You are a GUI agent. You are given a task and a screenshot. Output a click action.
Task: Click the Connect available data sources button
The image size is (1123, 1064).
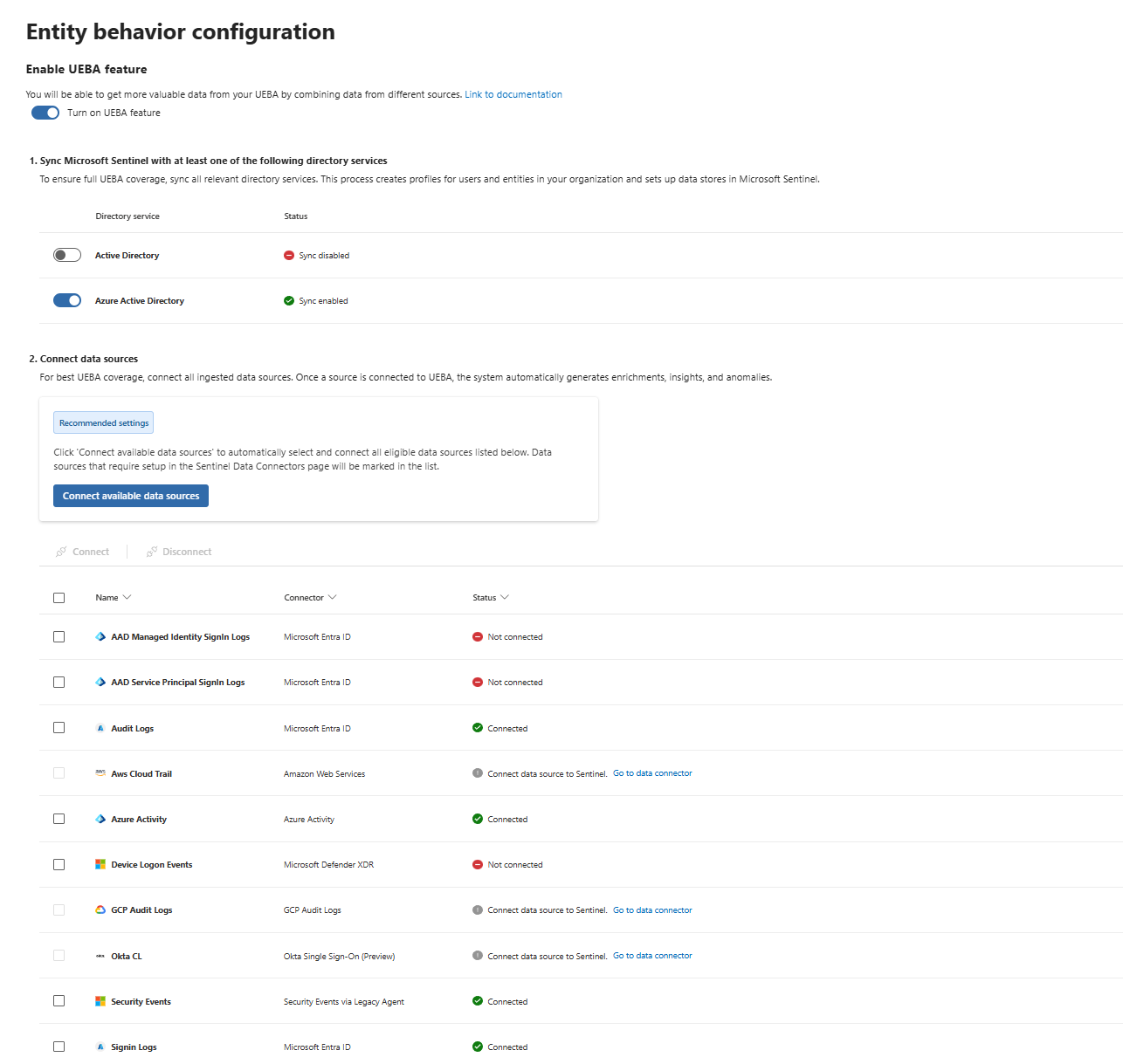(x=131, y=496)
